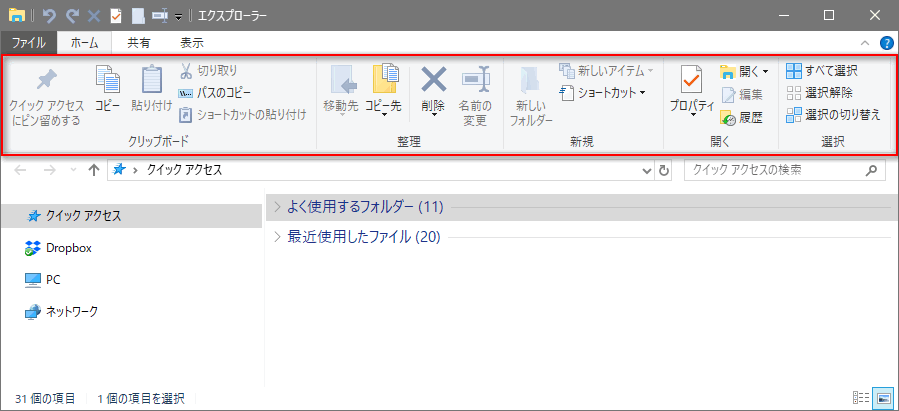This screenshot has height=411, width=899.
Task: Collapse the ribbon with the chevron arrow
Action: click(x=866, y=43)
